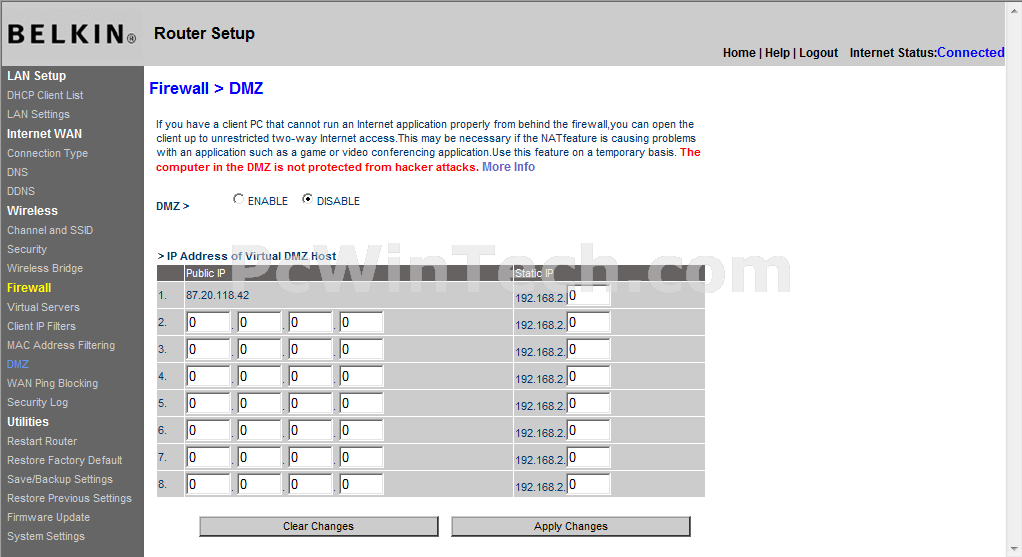
Task: Open the DDNS sidebar item
Action: pyautogui.click(x=21, y=191)
